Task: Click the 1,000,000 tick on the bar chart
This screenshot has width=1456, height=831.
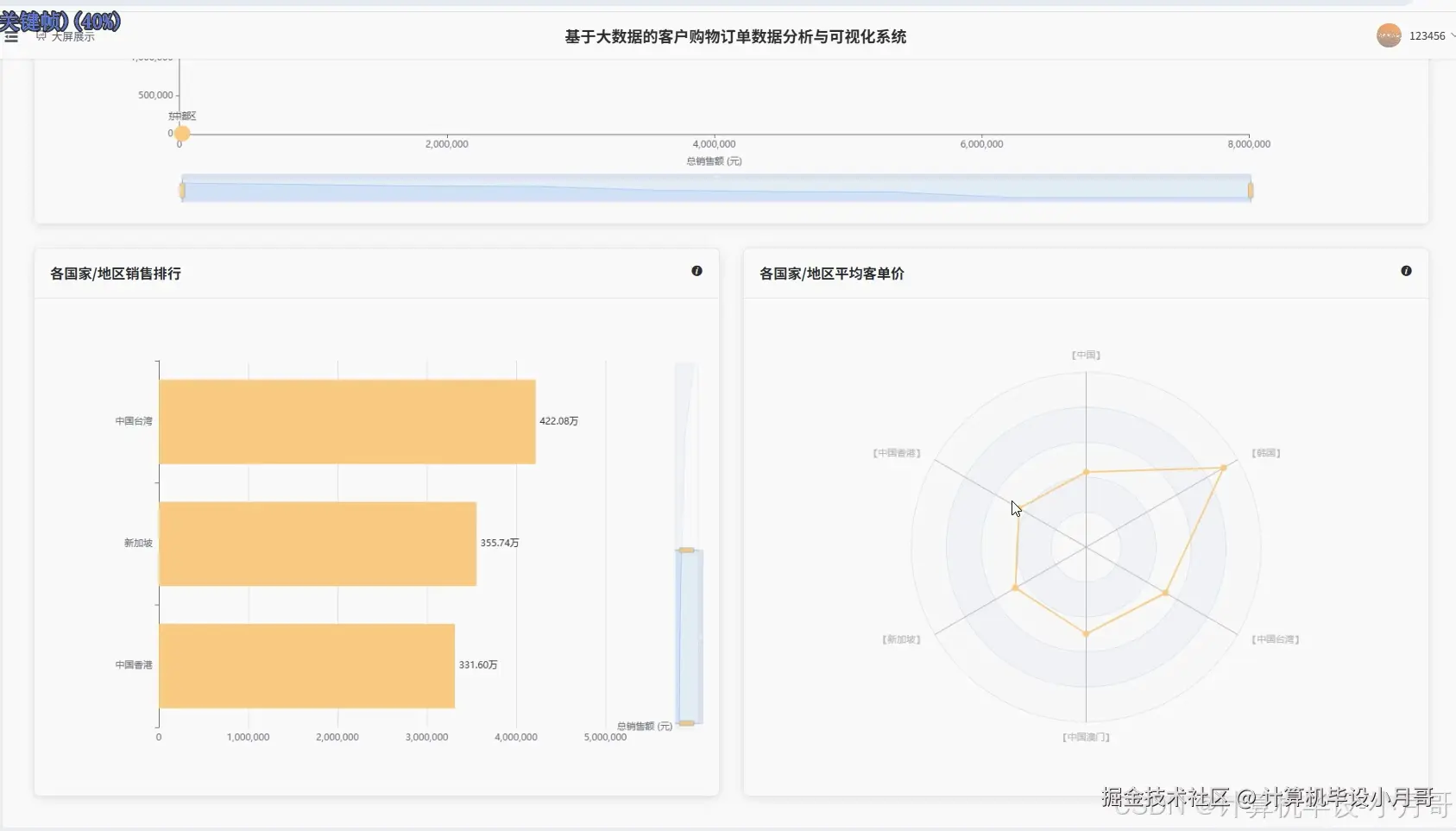Action: click(x=249, y=737)
